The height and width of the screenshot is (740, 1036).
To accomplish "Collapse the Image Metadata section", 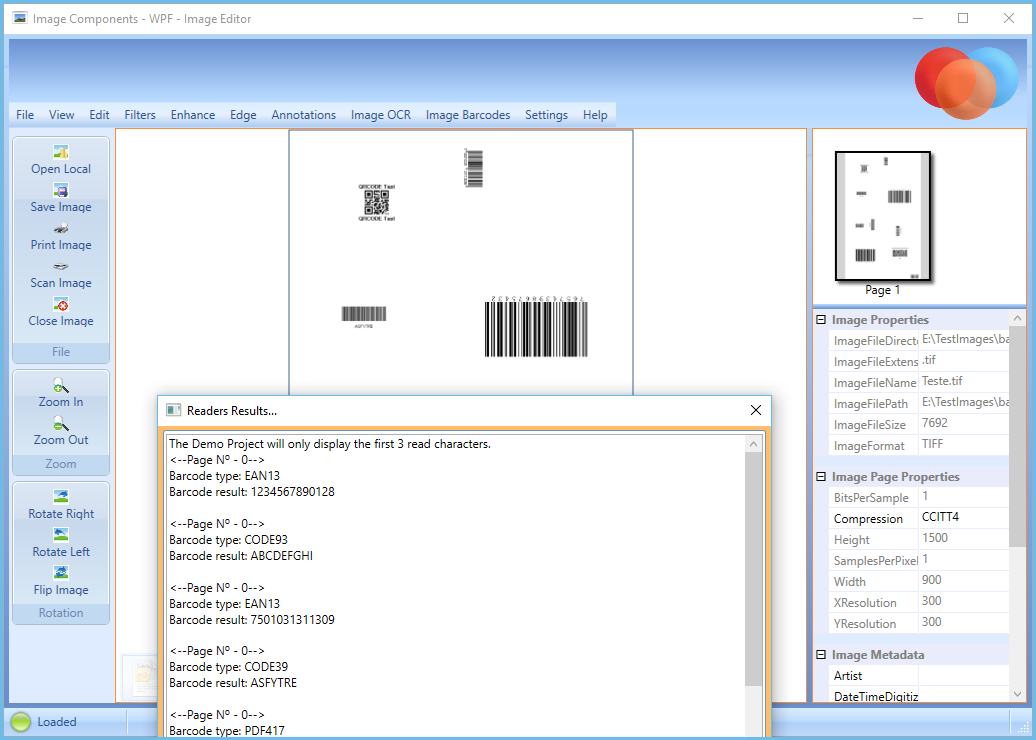I will coord(821,655).
